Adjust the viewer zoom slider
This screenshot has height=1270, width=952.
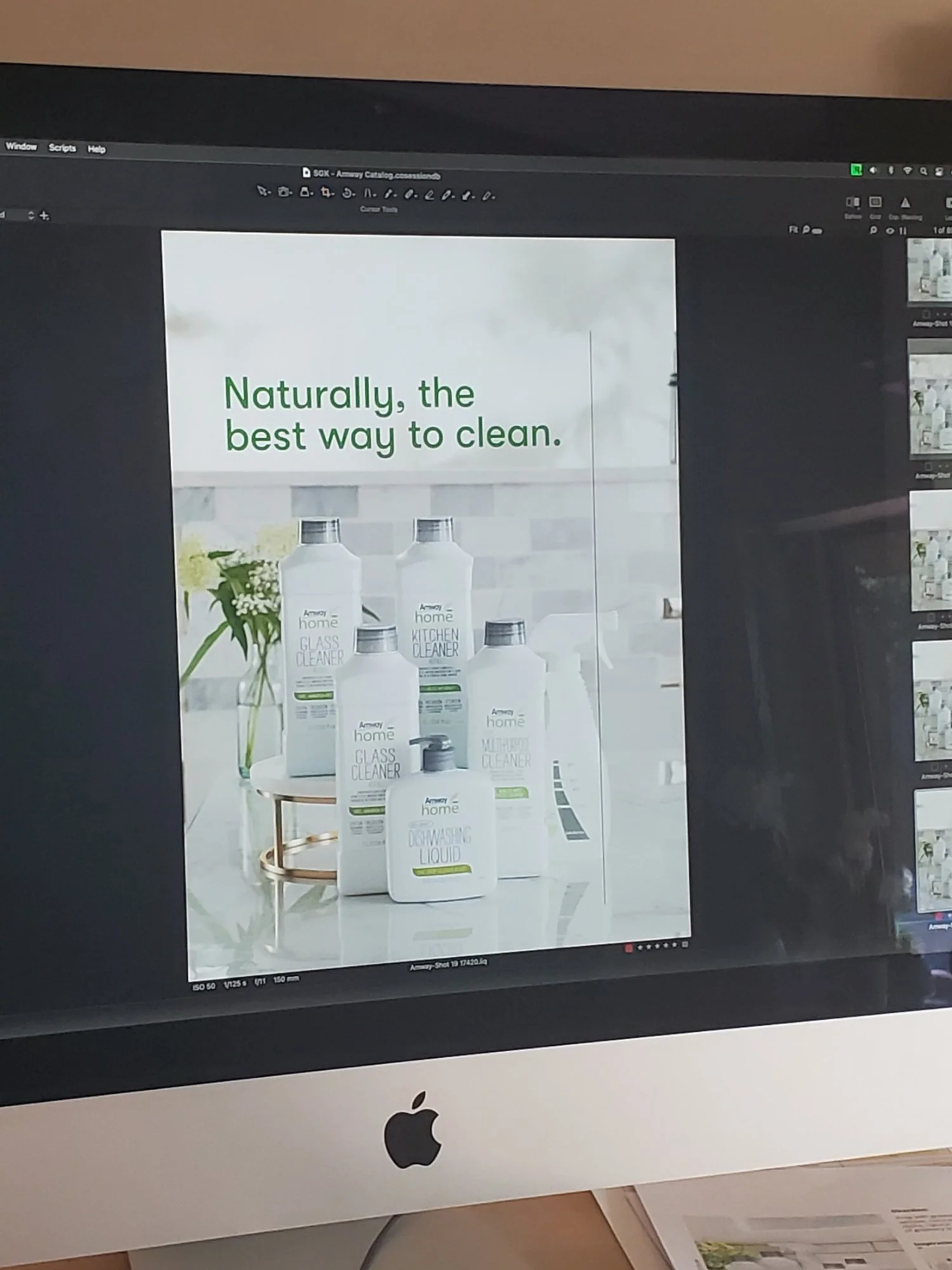(x=817, y=231)
